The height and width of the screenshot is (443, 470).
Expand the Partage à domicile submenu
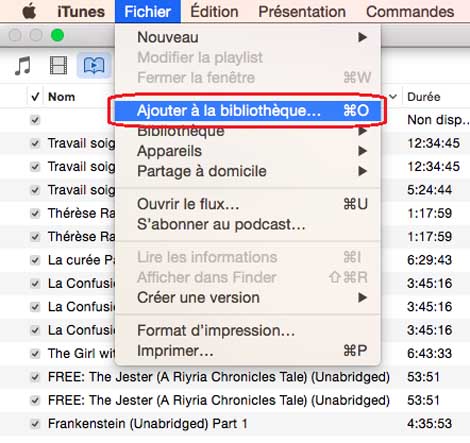[x=248, y=171]
